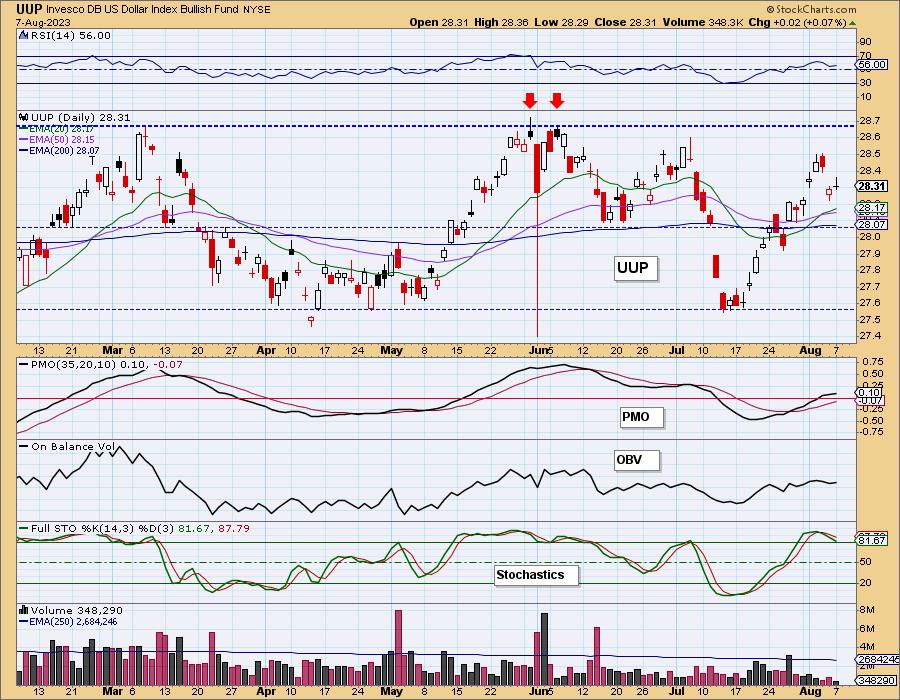Click the Volume 348.3K header value
This screenshot has width=900, height=700.
[x=703, y=22]
